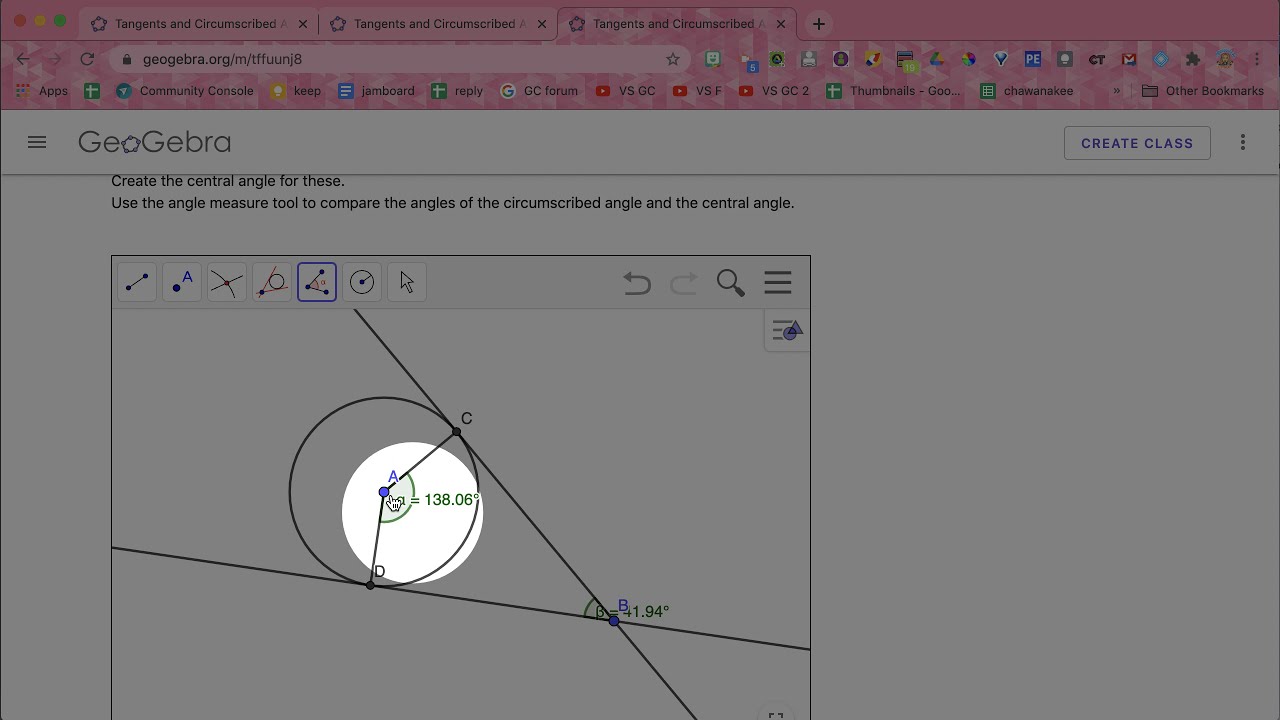1280x720 pixels.
Task: Click point A at the circle center
Action: tap(384, 492)
